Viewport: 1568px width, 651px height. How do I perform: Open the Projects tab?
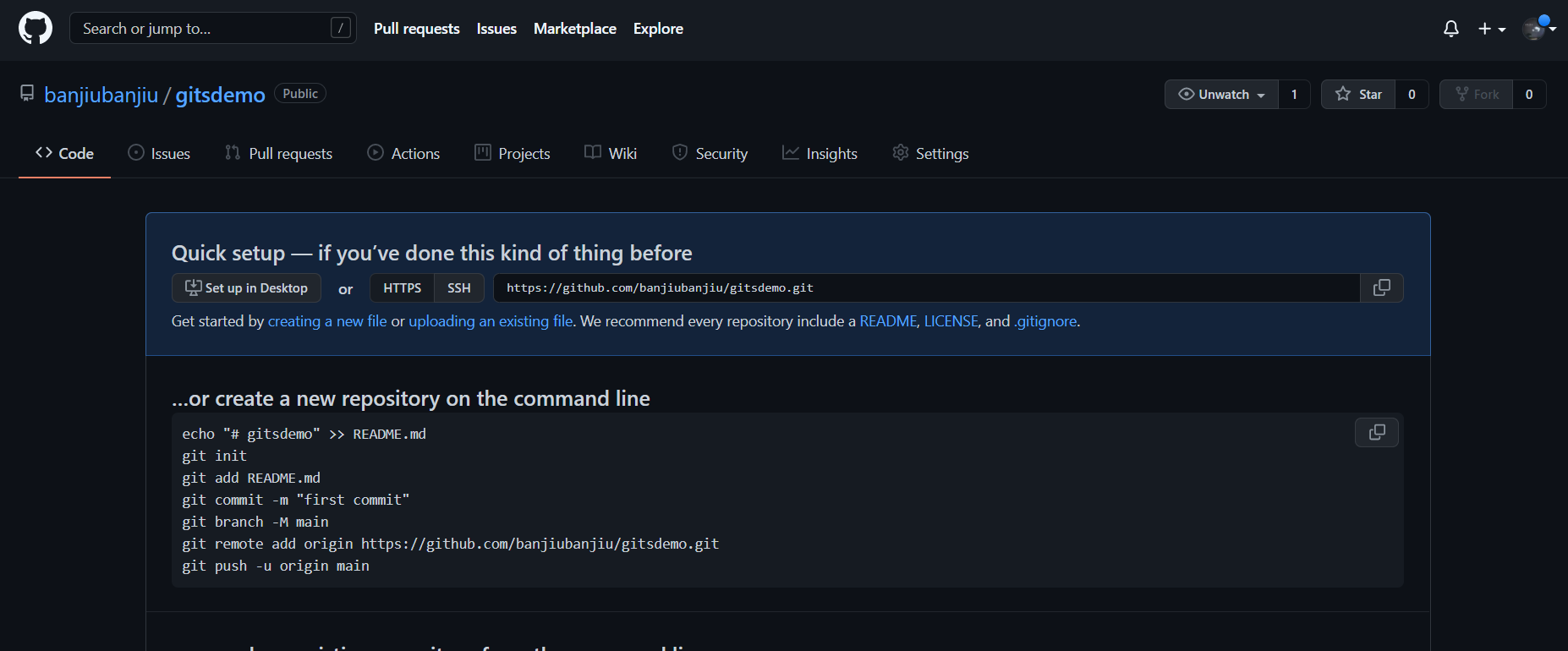(513, 153)
